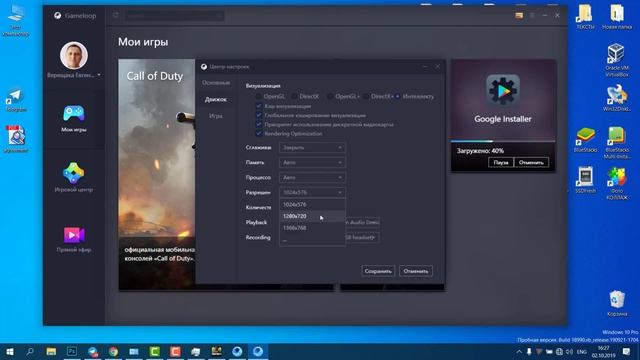This screenshot has width=640, height=360.
Task: Open the Gameloop hamburger menu icon
Action: [x=532, y=16]
